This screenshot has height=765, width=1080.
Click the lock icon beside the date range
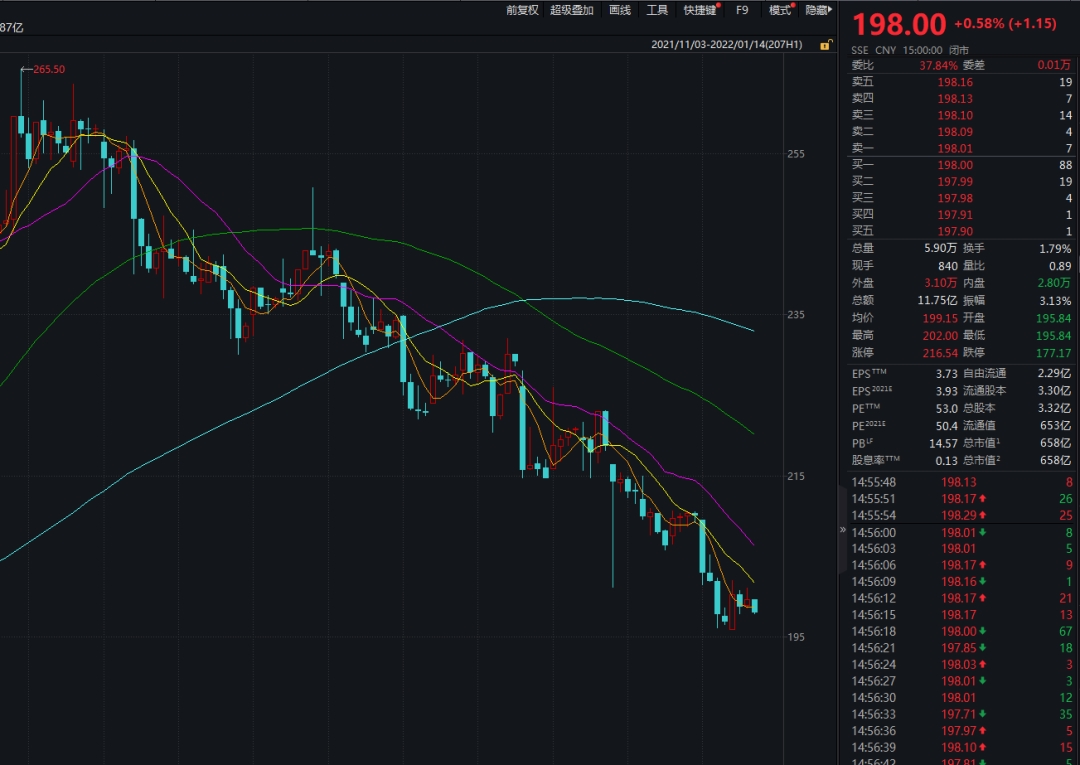tap(825, 45)
